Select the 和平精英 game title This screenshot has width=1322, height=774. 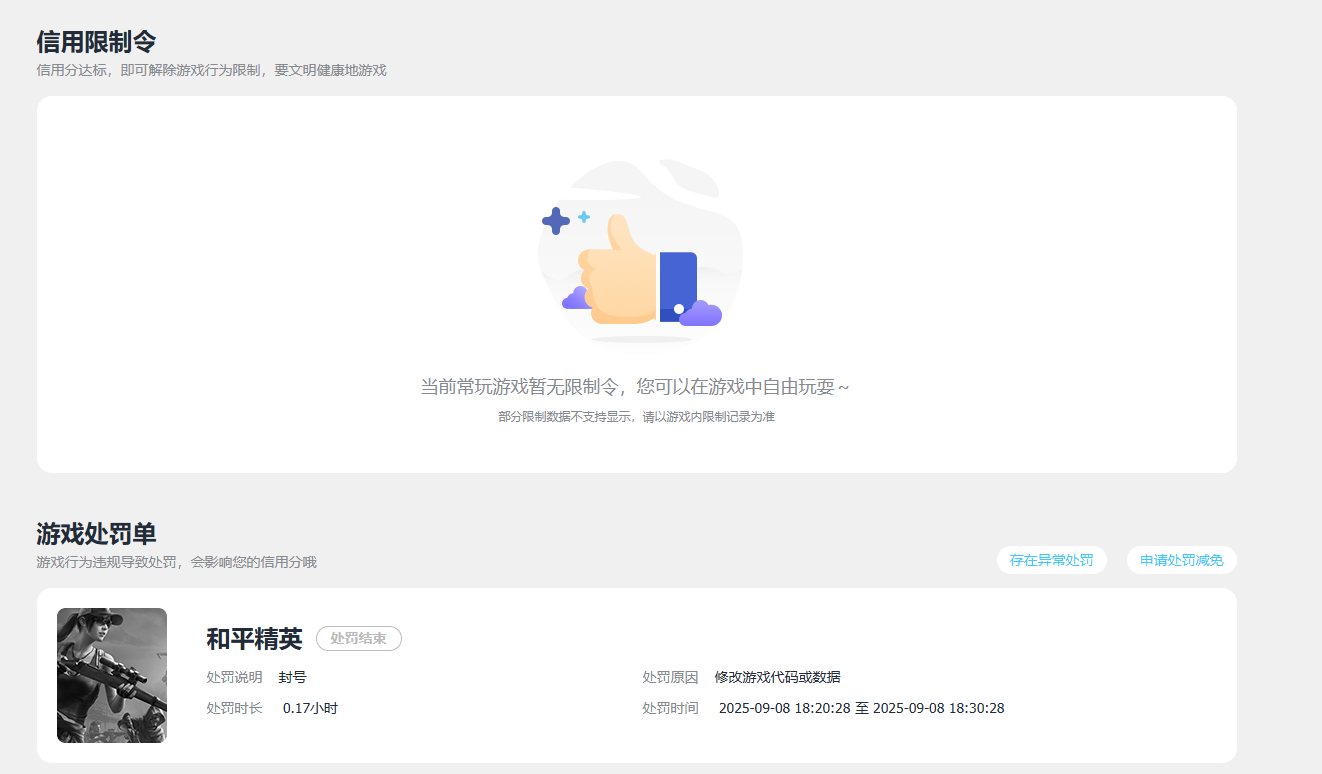pos(254,638)
